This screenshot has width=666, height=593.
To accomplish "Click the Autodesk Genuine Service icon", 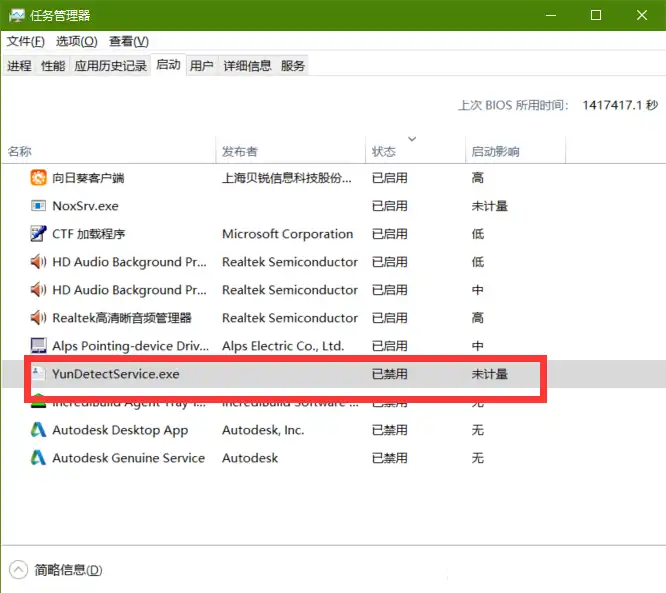I will (38, 458).
